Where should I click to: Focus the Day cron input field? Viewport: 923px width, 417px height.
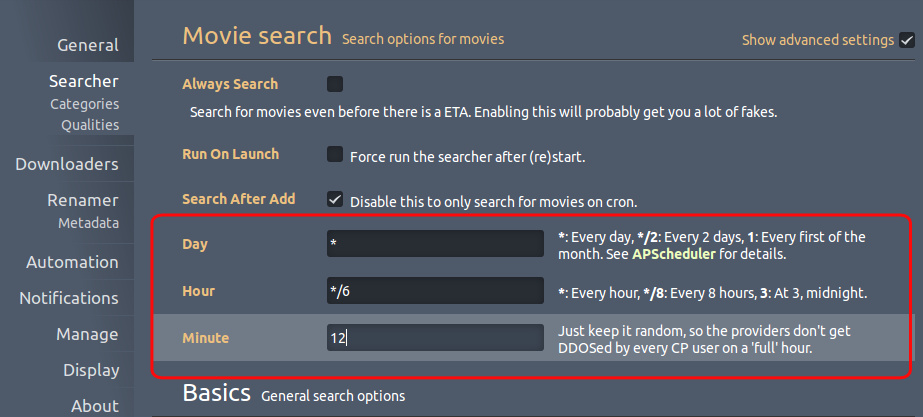(x=435, y=243)
